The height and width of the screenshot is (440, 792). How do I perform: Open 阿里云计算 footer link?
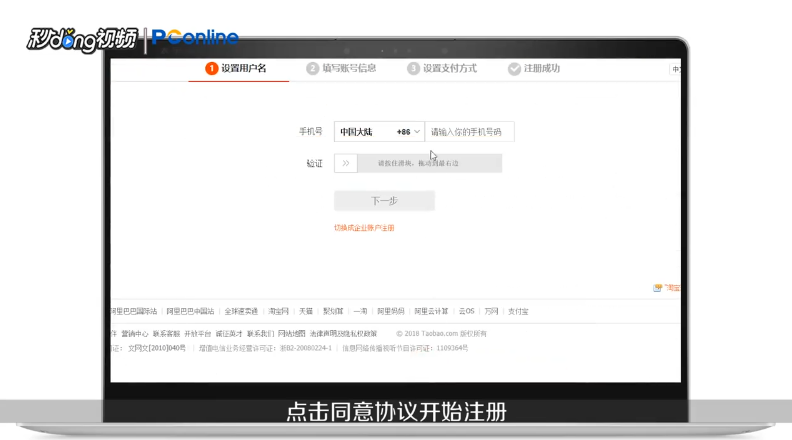431,311
